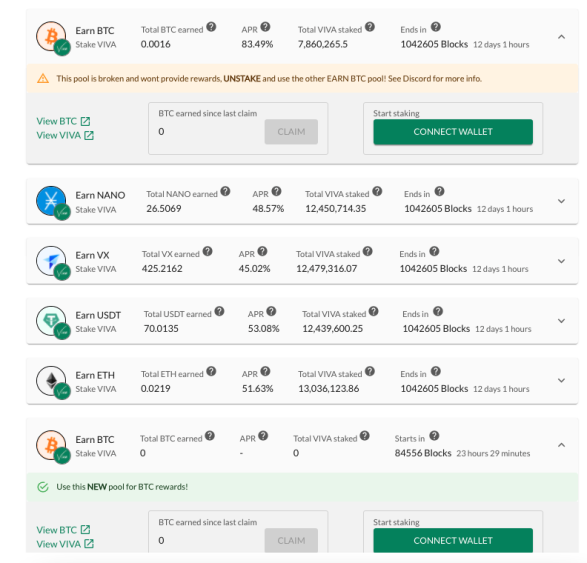Click the green checkmark notice icon
587x563 pixels.
(x=43, y=487)
